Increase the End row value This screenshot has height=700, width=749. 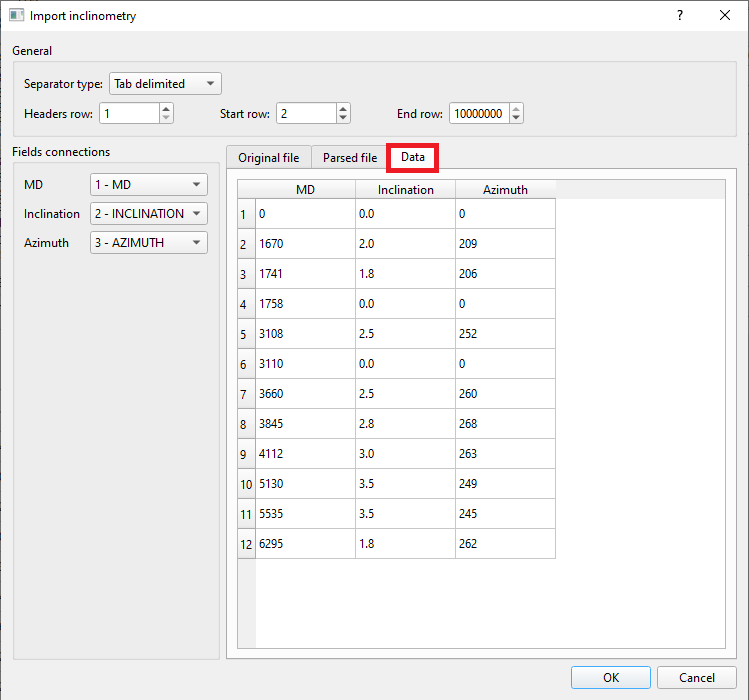tap(516, 109)
